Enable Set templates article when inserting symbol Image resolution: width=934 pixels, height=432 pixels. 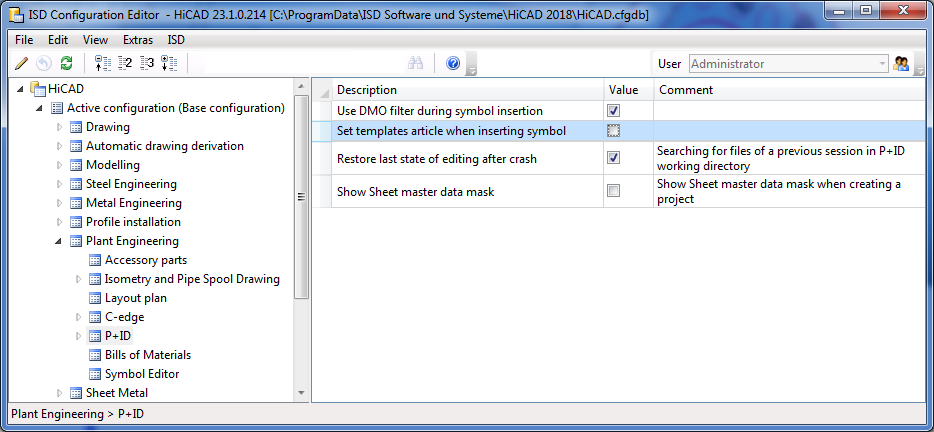point(613,131)
